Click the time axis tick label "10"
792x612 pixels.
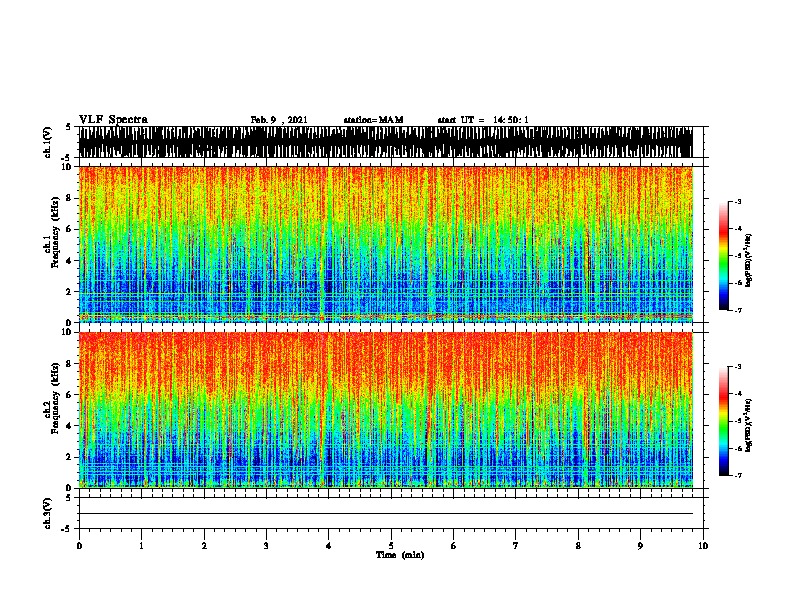(x=703, y=546)
